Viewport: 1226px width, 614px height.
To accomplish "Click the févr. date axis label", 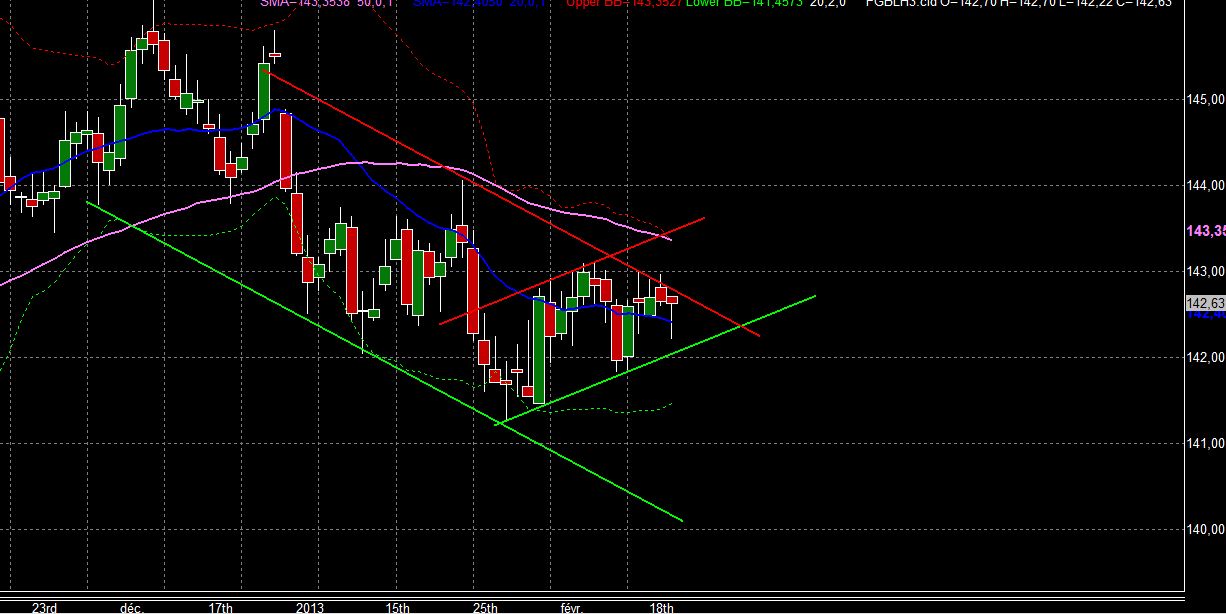I will [x=571, y=607].
